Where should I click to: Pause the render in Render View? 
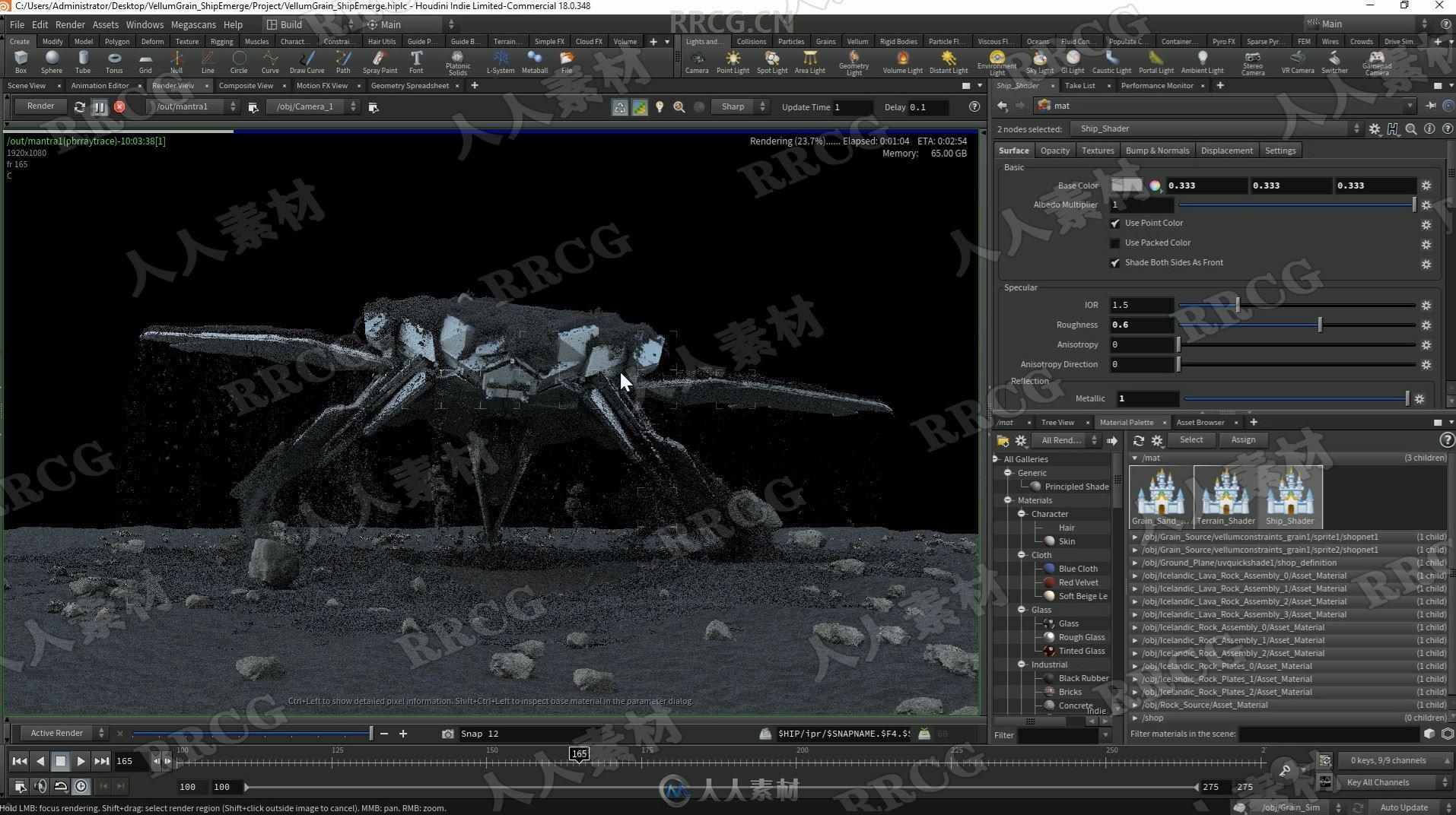click(x=99, y=107)
